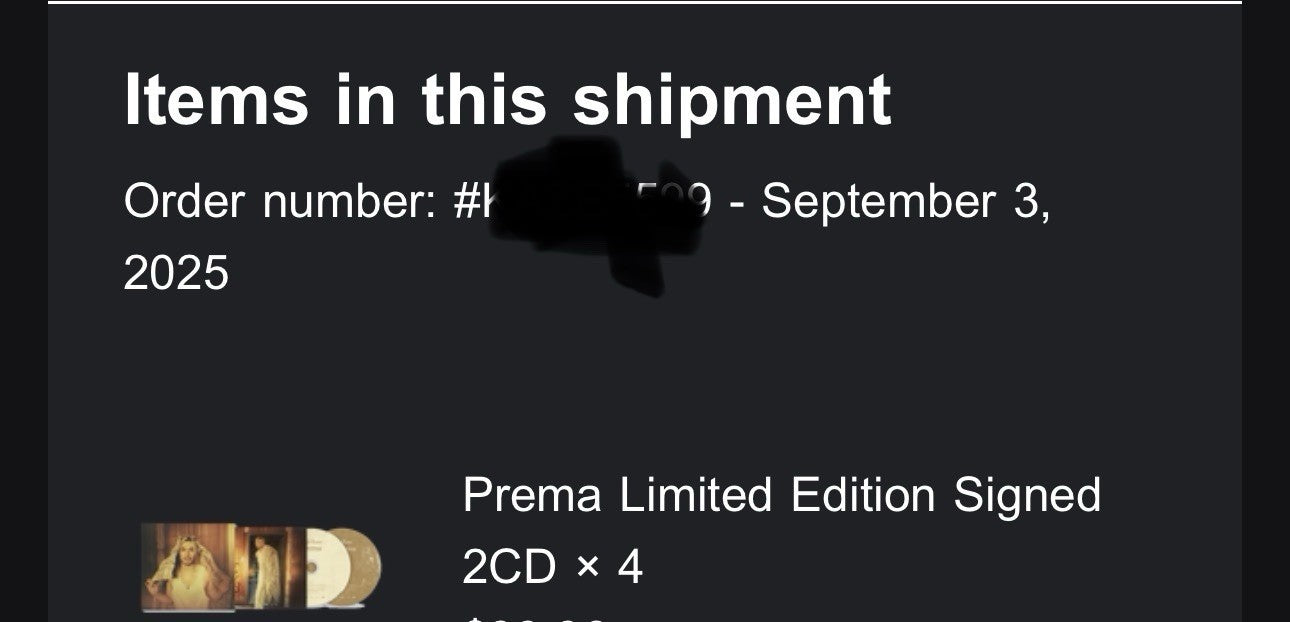1290x622 pixels.
Task: Click the first album cover photo
Action: coord(187,566)
